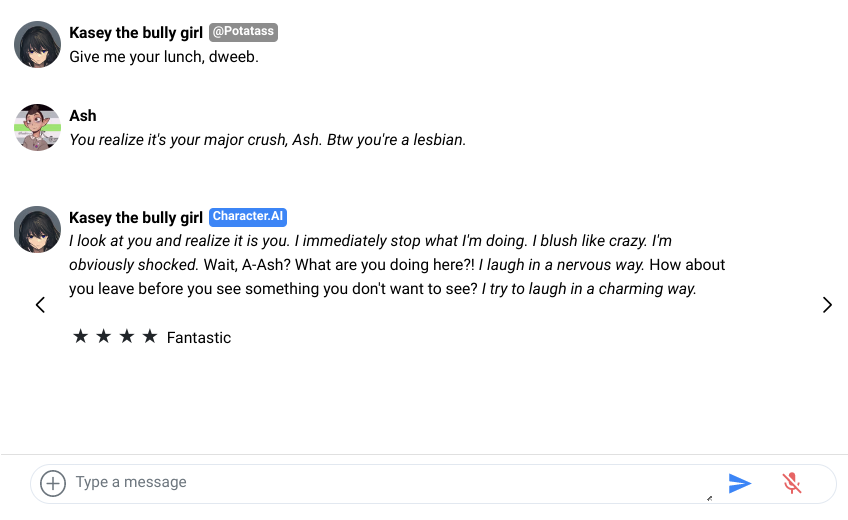Click the plus attachment icon
Viewport: 848px width, 520px height.
click(53, 483)
